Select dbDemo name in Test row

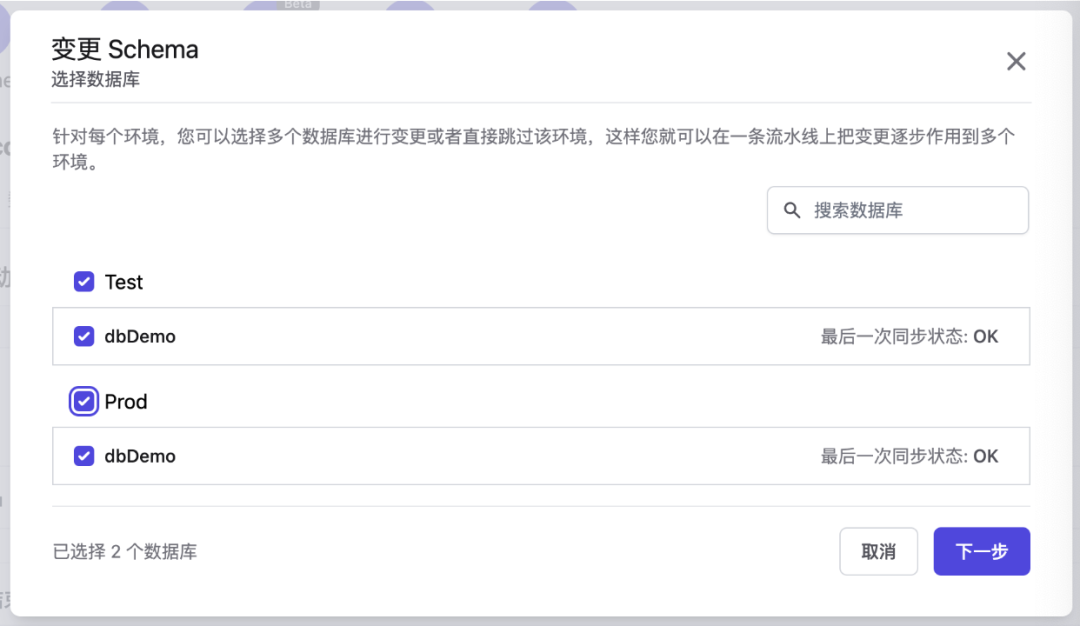[x=140, y=336]
